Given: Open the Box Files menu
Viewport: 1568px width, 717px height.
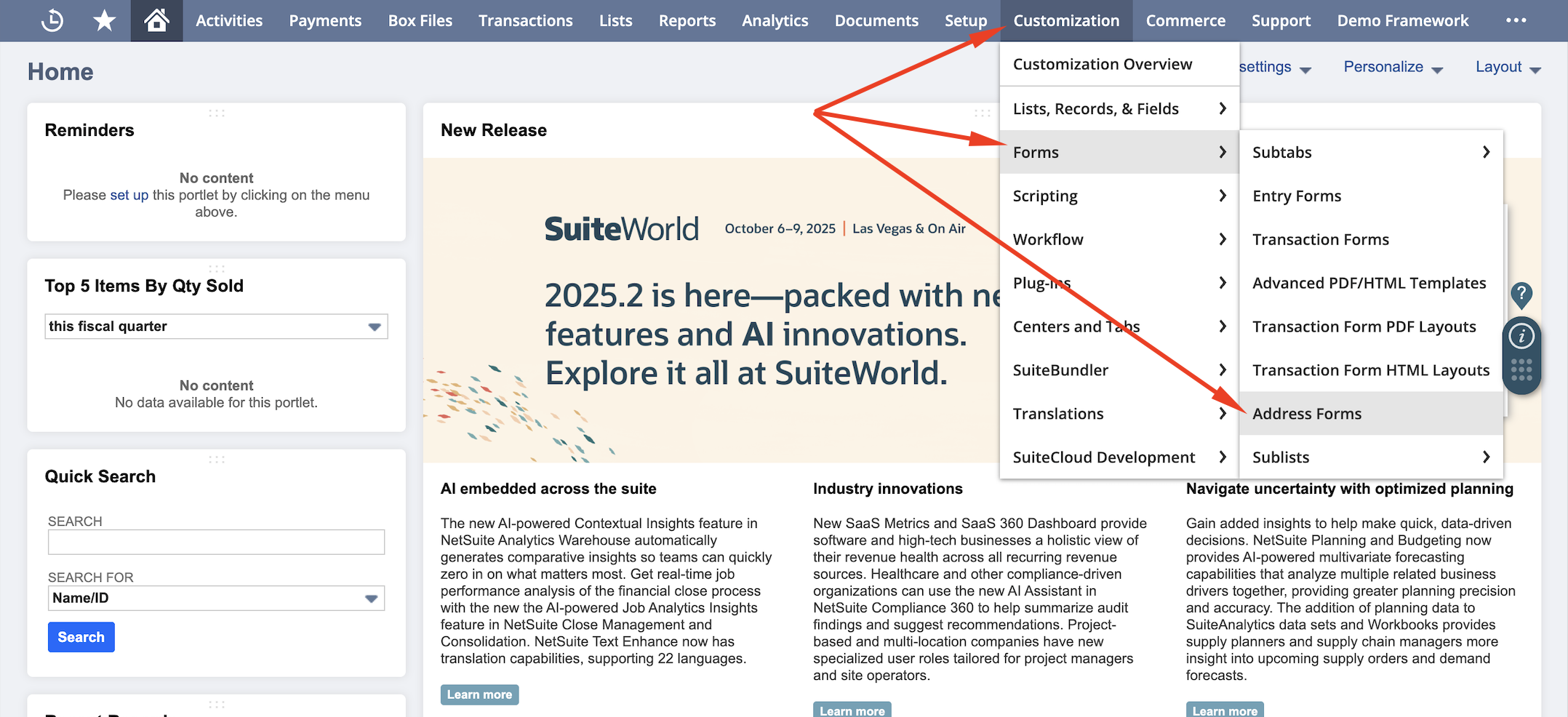Looking at the screenshot, I should (420, 20).
